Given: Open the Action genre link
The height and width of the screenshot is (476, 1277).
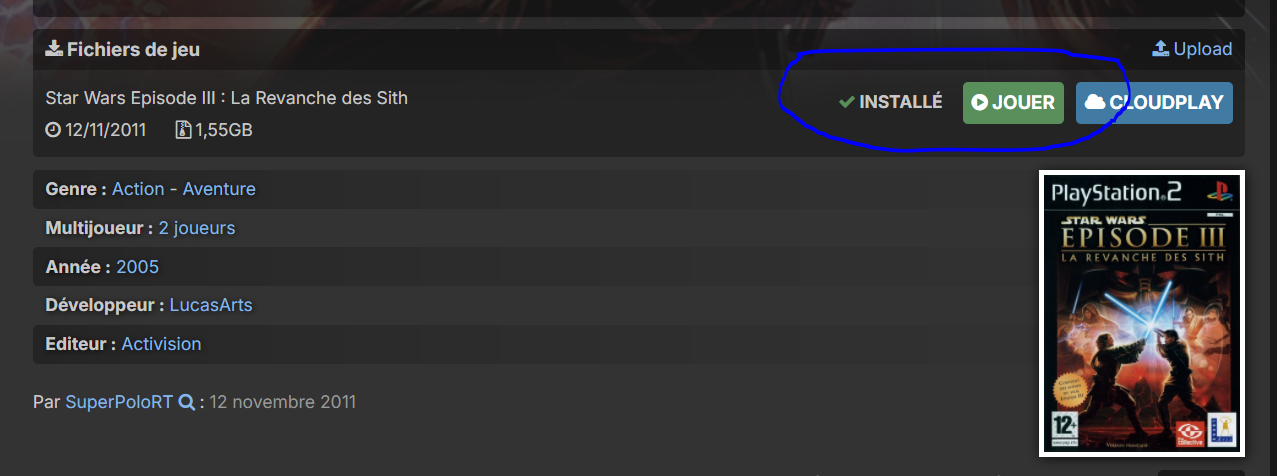Looking at the screenshot, I should point(138,189).
